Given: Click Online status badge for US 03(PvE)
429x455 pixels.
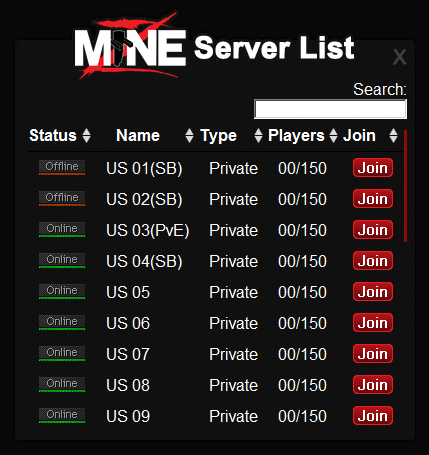Looking at the screenshot, I should click(x=62, y=229).
